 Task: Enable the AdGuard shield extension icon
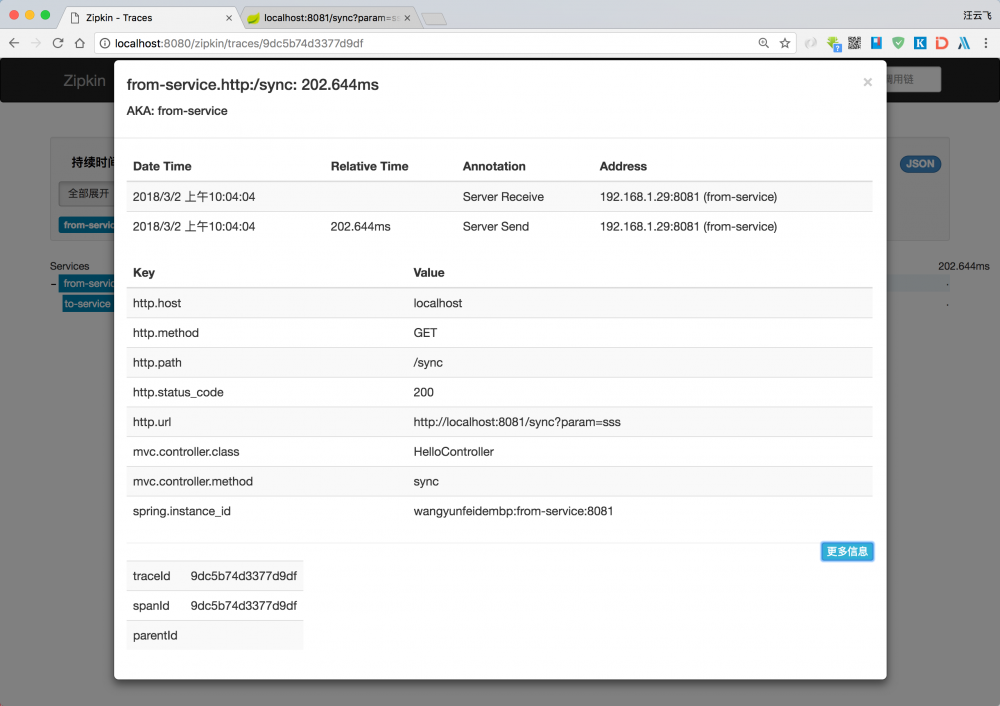tap(896, 43)
